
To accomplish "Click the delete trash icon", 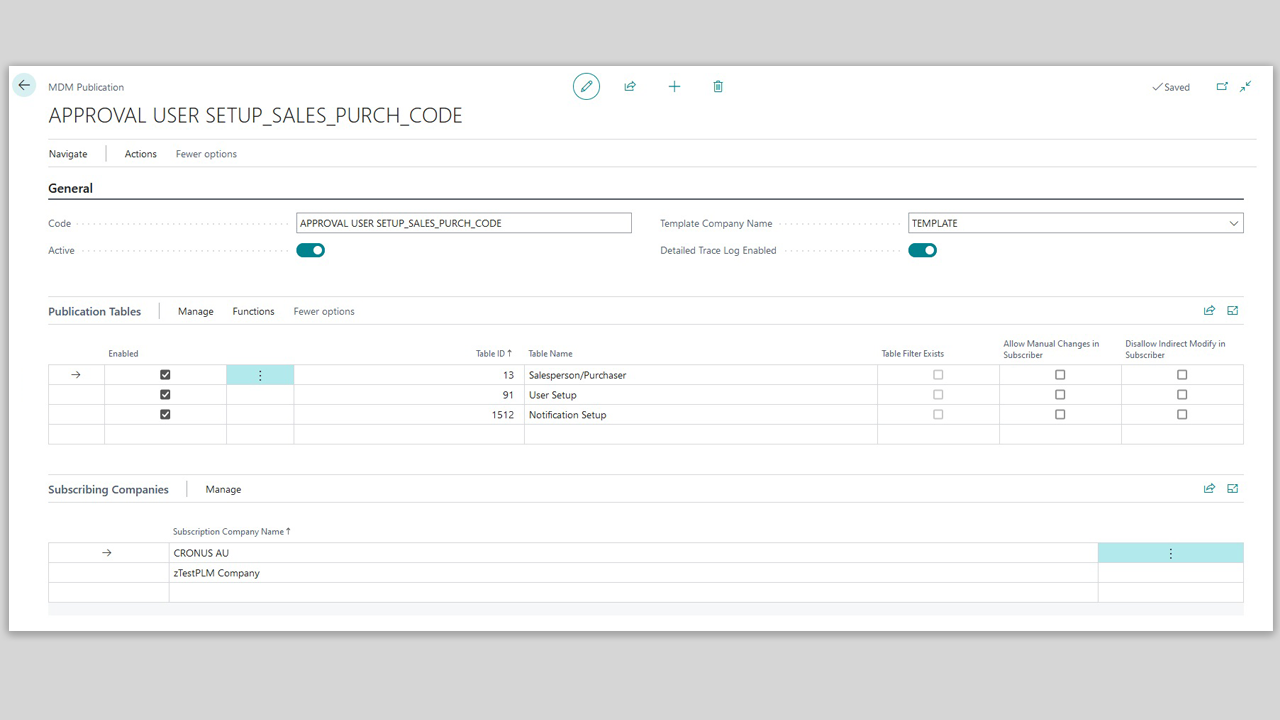I will [718, 87].
